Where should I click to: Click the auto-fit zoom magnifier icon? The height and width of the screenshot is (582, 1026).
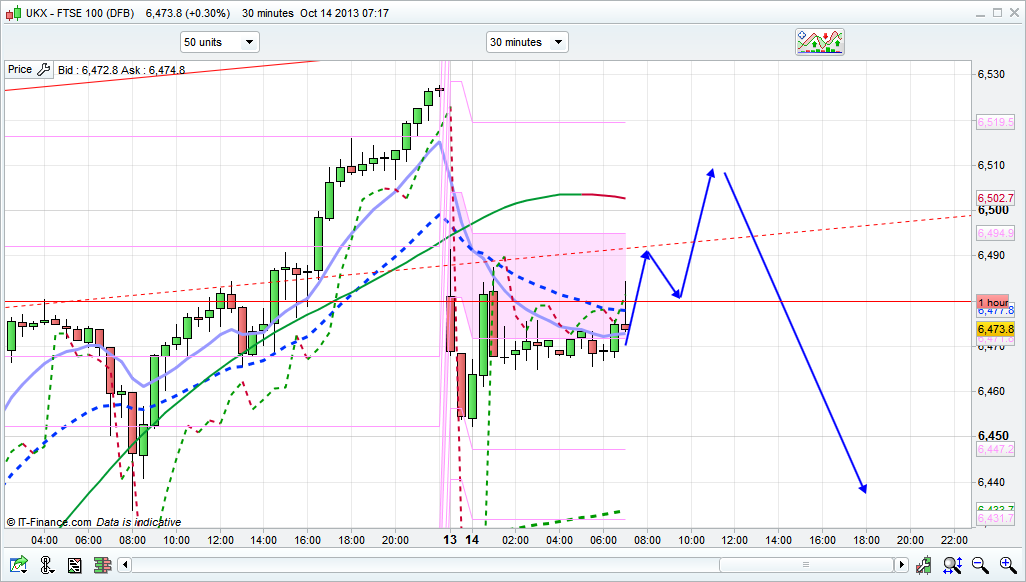pyautogui.click(x=955, y=566)
